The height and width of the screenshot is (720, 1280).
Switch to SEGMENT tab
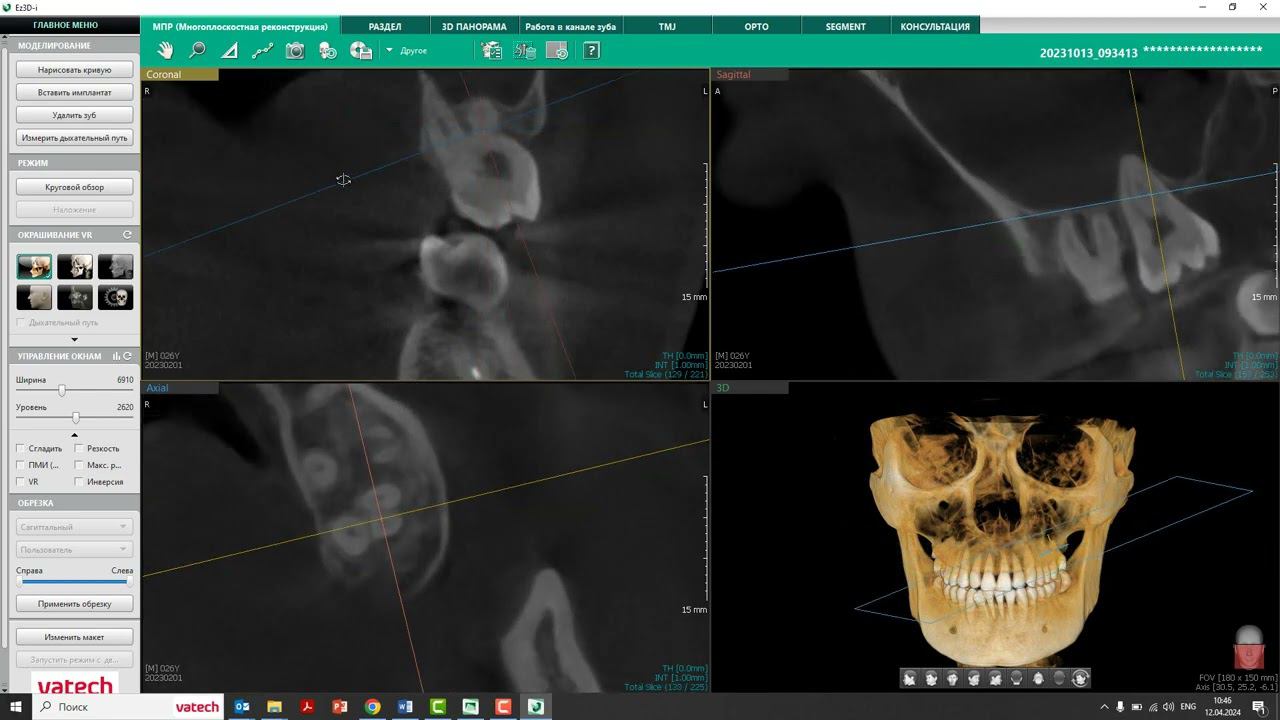point(846,26)
